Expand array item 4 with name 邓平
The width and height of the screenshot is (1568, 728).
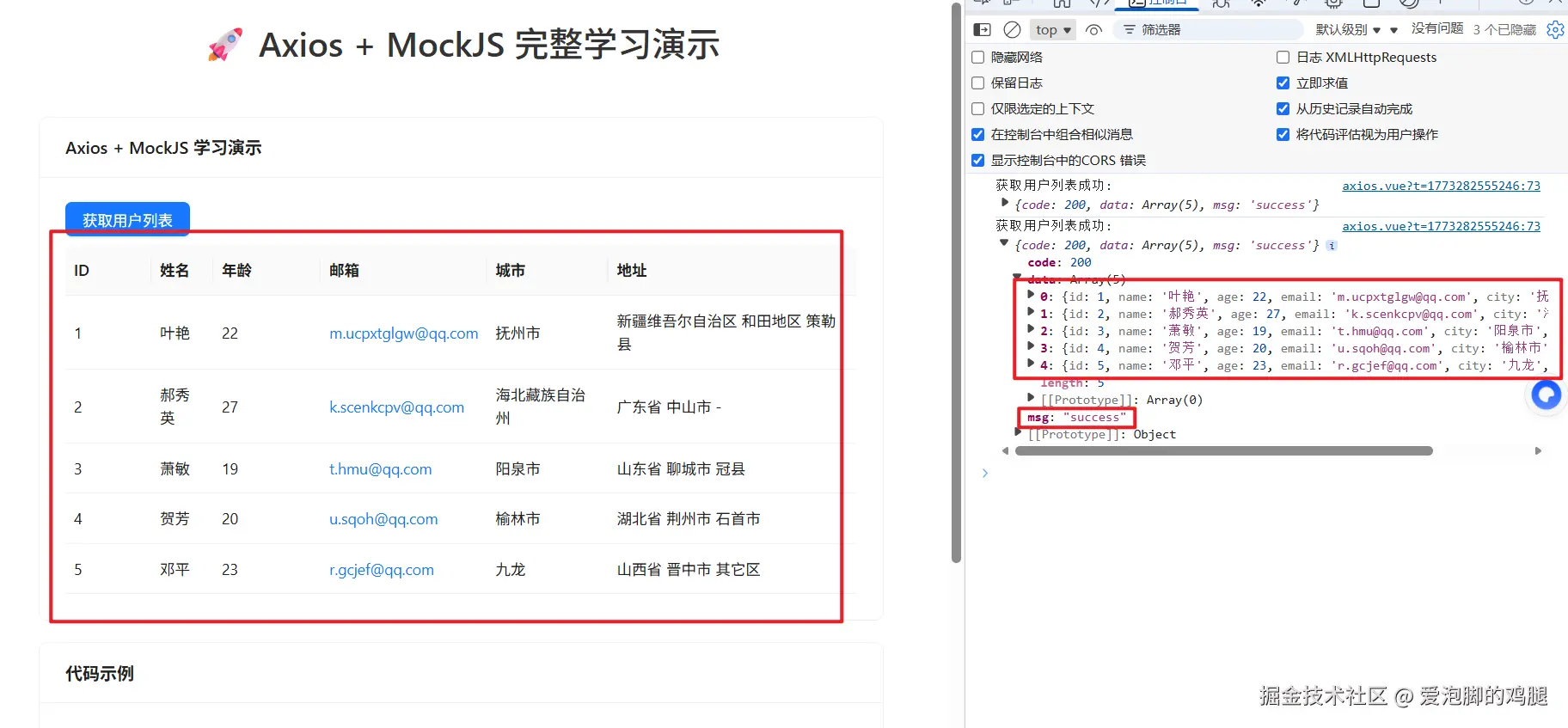pyautogui.click(x=1031, y=364)
